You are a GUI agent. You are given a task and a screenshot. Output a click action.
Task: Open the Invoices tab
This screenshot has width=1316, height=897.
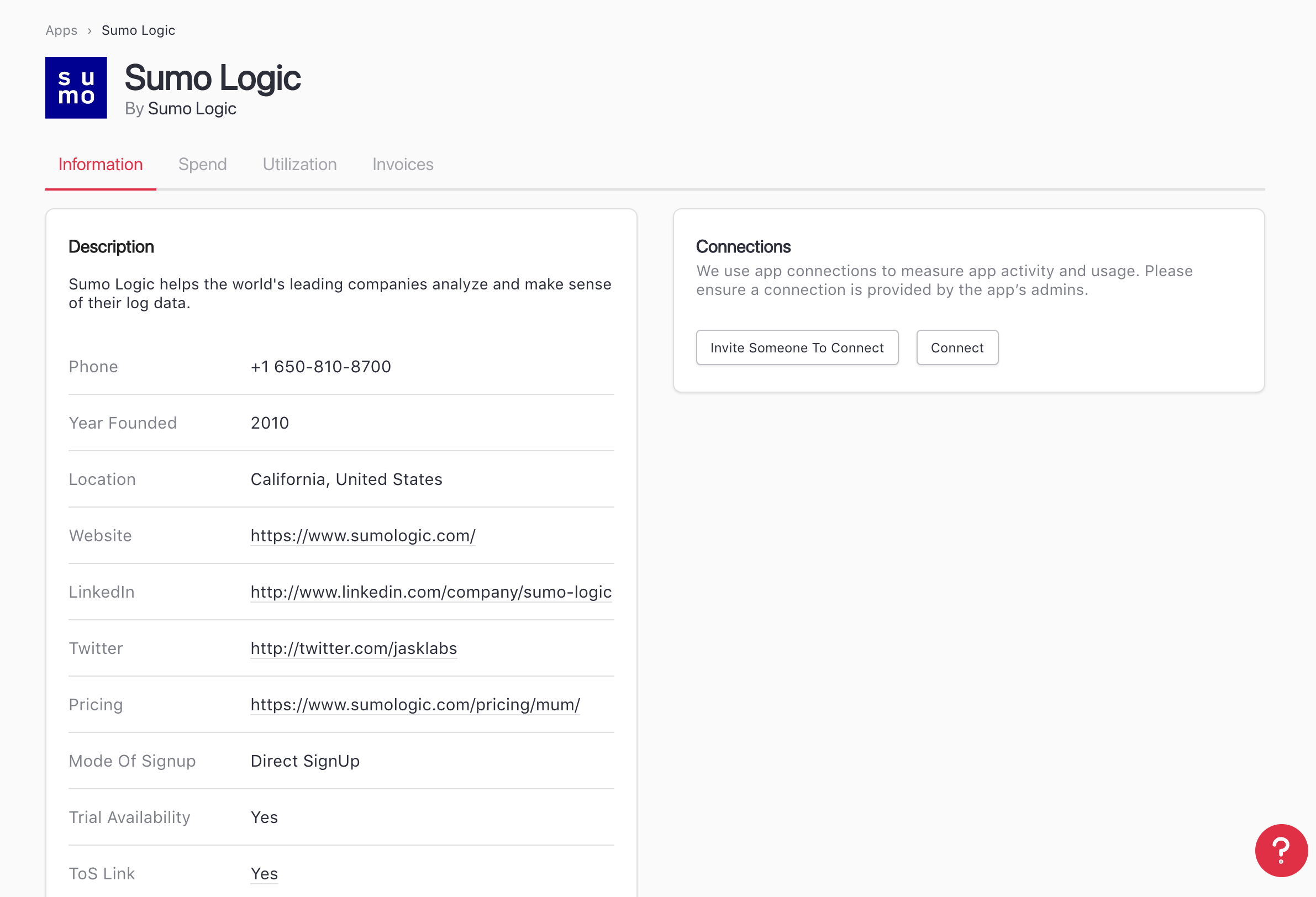pos(403,164)
